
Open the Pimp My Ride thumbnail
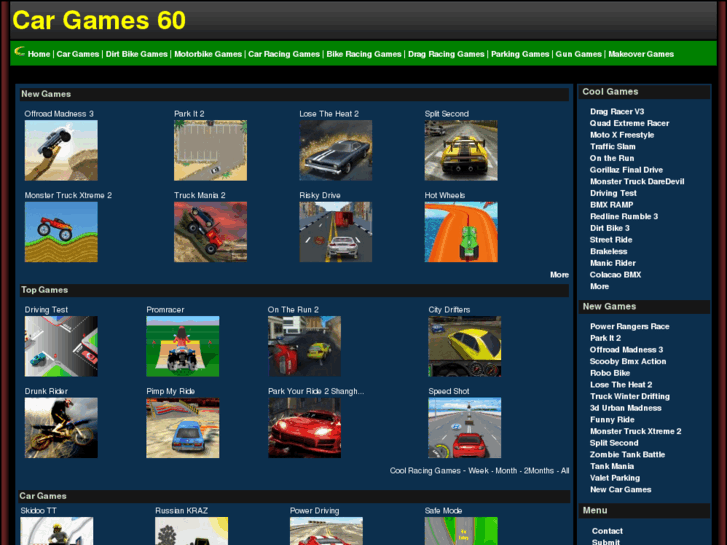(x=183, y=428)
